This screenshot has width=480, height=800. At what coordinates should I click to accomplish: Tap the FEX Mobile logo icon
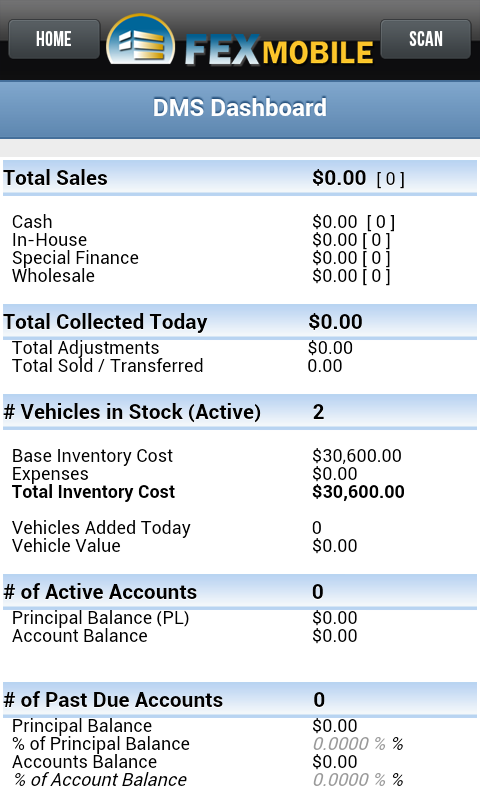[140, 41]
